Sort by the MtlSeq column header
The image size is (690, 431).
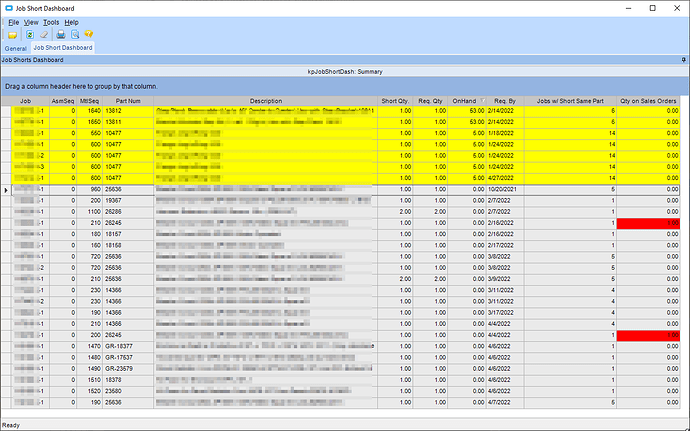point(89,101)
